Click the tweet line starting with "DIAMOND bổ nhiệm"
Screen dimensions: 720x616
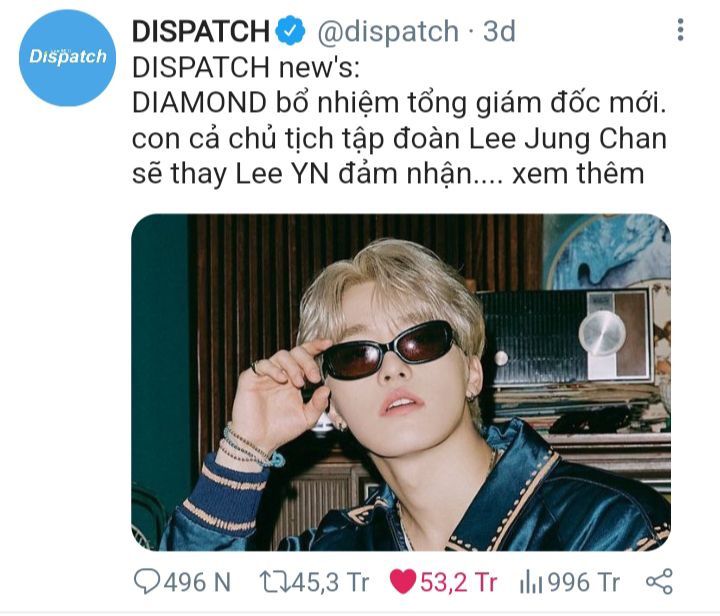[399, 103]
